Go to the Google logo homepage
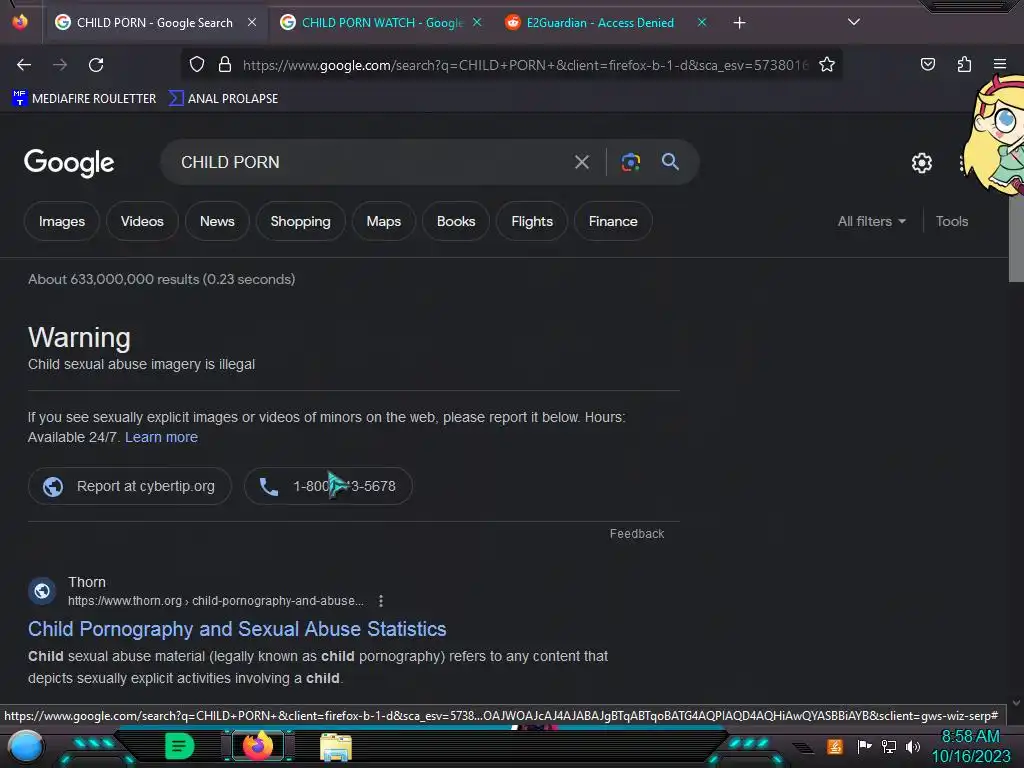Image resolution: width=1024 pixels, height=768 pixels. 69,163
